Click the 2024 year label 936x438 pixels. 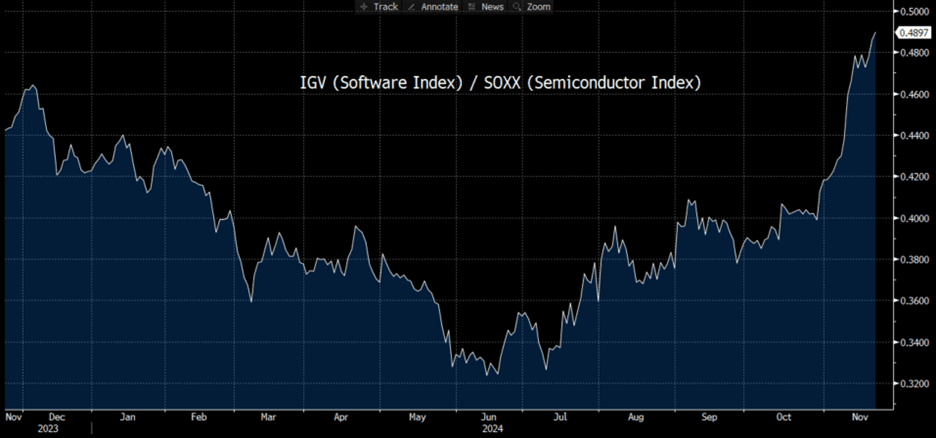[x=494, y=428]
